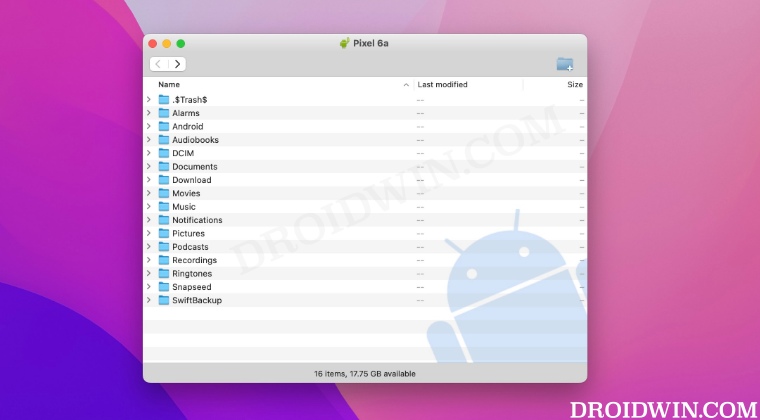The height and width of the screenshot is (420, 760).
Task: Click the Audiobooks folder icon
Action: tap(164, 140)
